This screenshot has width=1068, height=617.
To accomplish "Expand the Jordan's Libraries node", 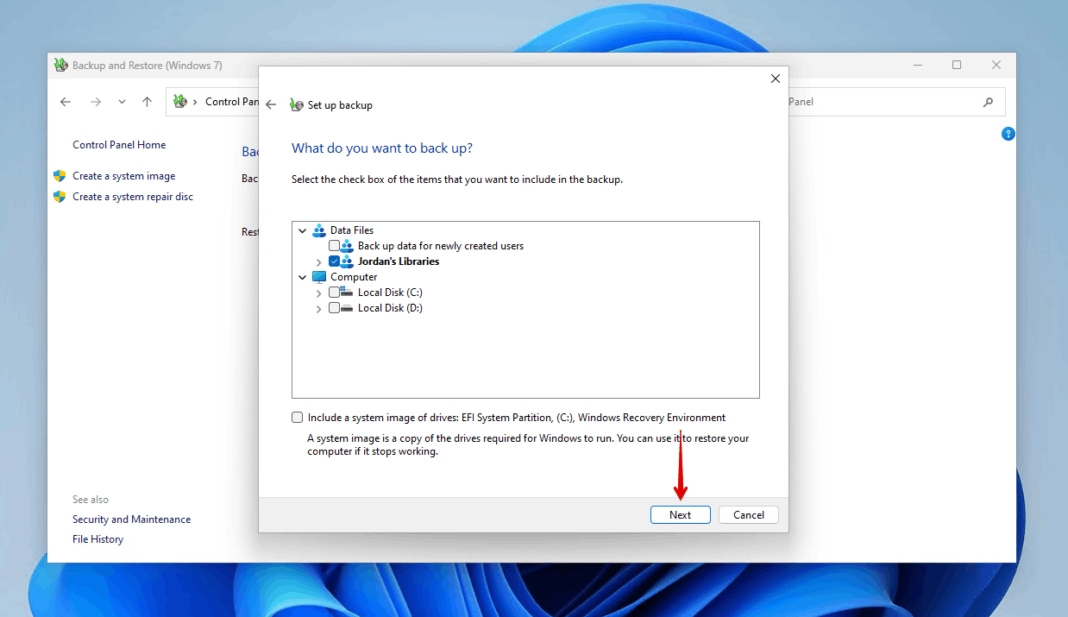I will click(x=318, y=261).
